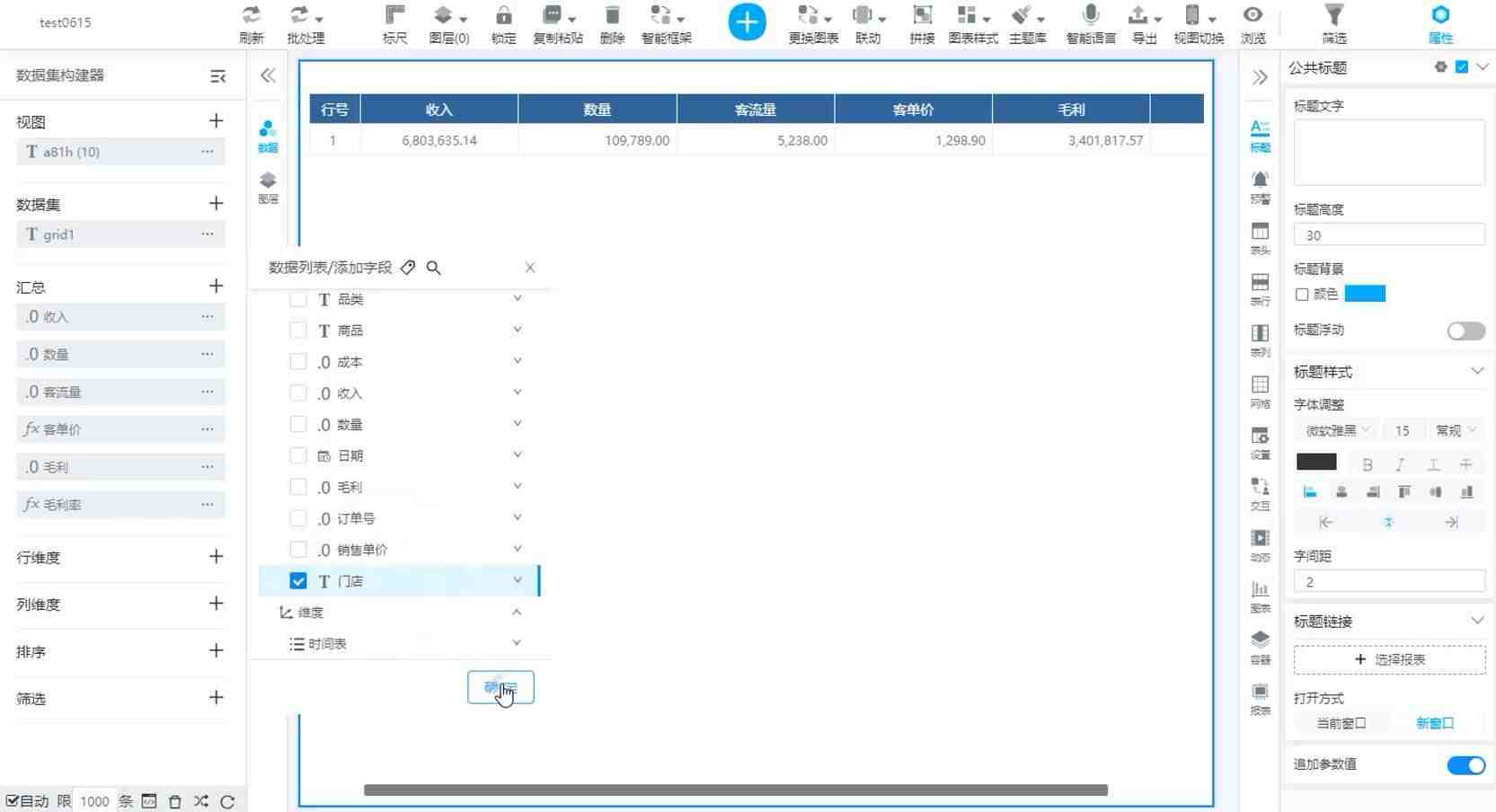Check the 成本 field checkbox

(x=298, y=362)
